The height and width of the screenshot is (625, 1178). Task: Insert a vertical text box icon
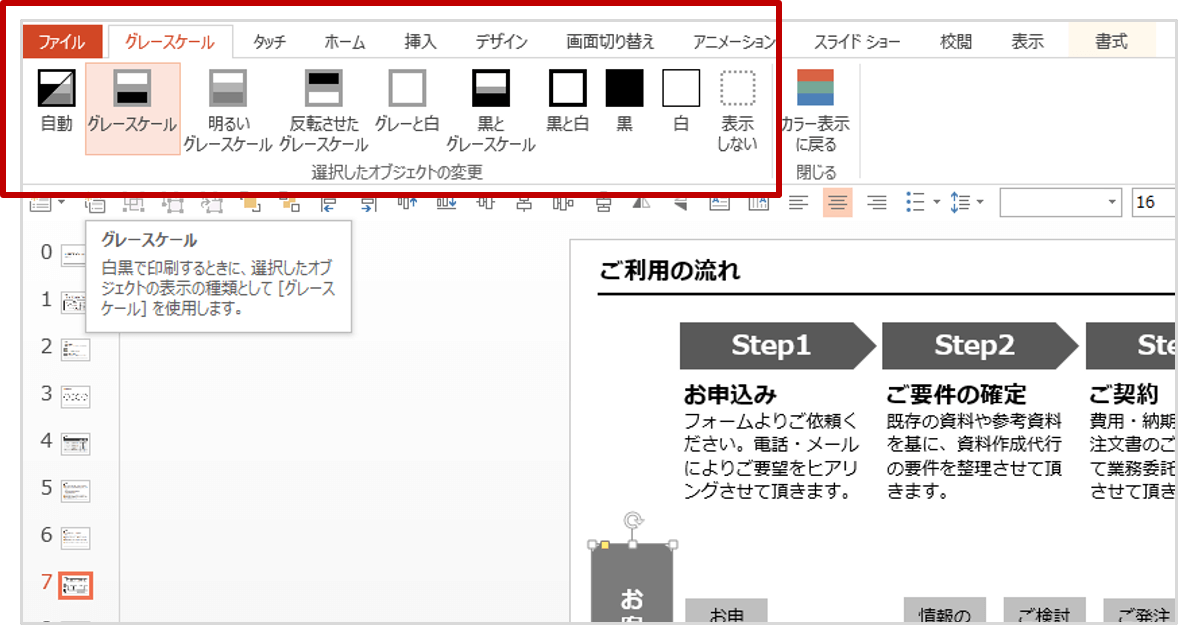pyautogui.click(x=759, y=203)
